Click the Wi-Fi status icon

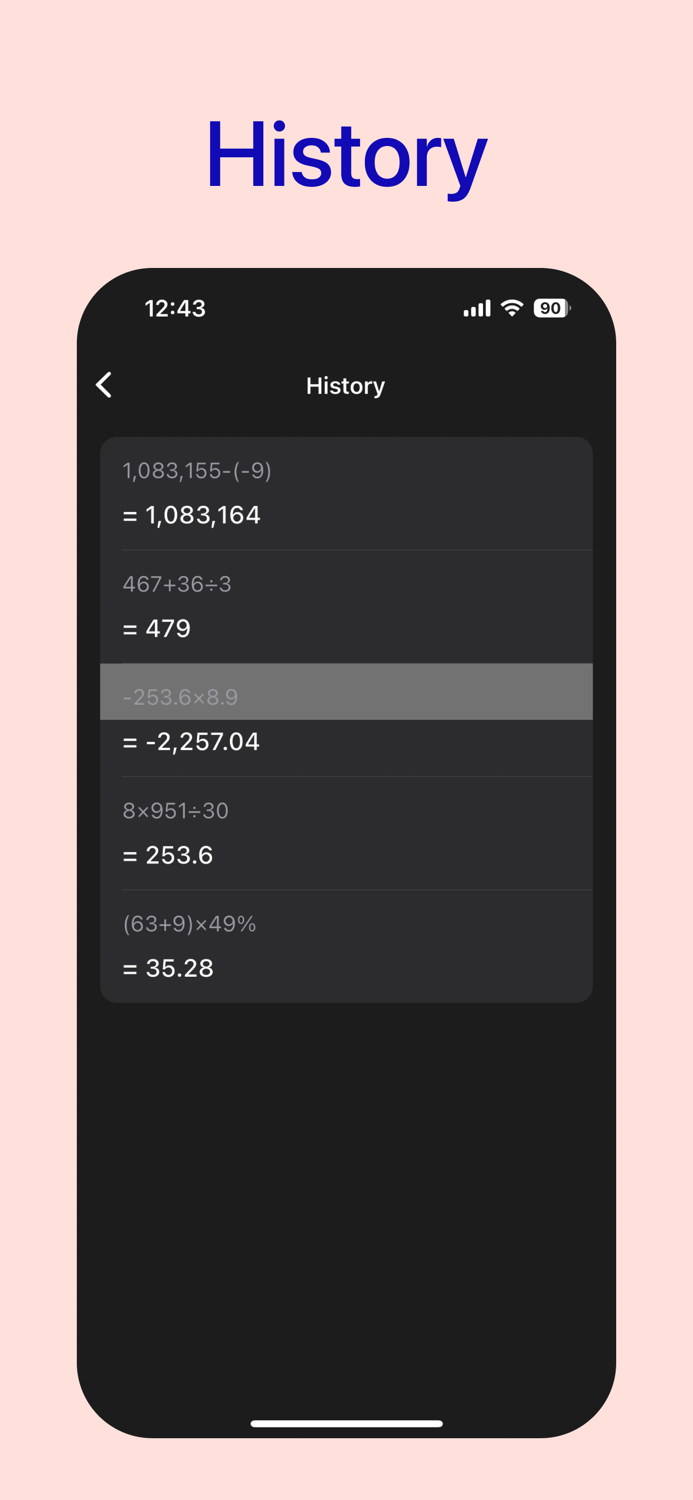(x=512, y=308)
